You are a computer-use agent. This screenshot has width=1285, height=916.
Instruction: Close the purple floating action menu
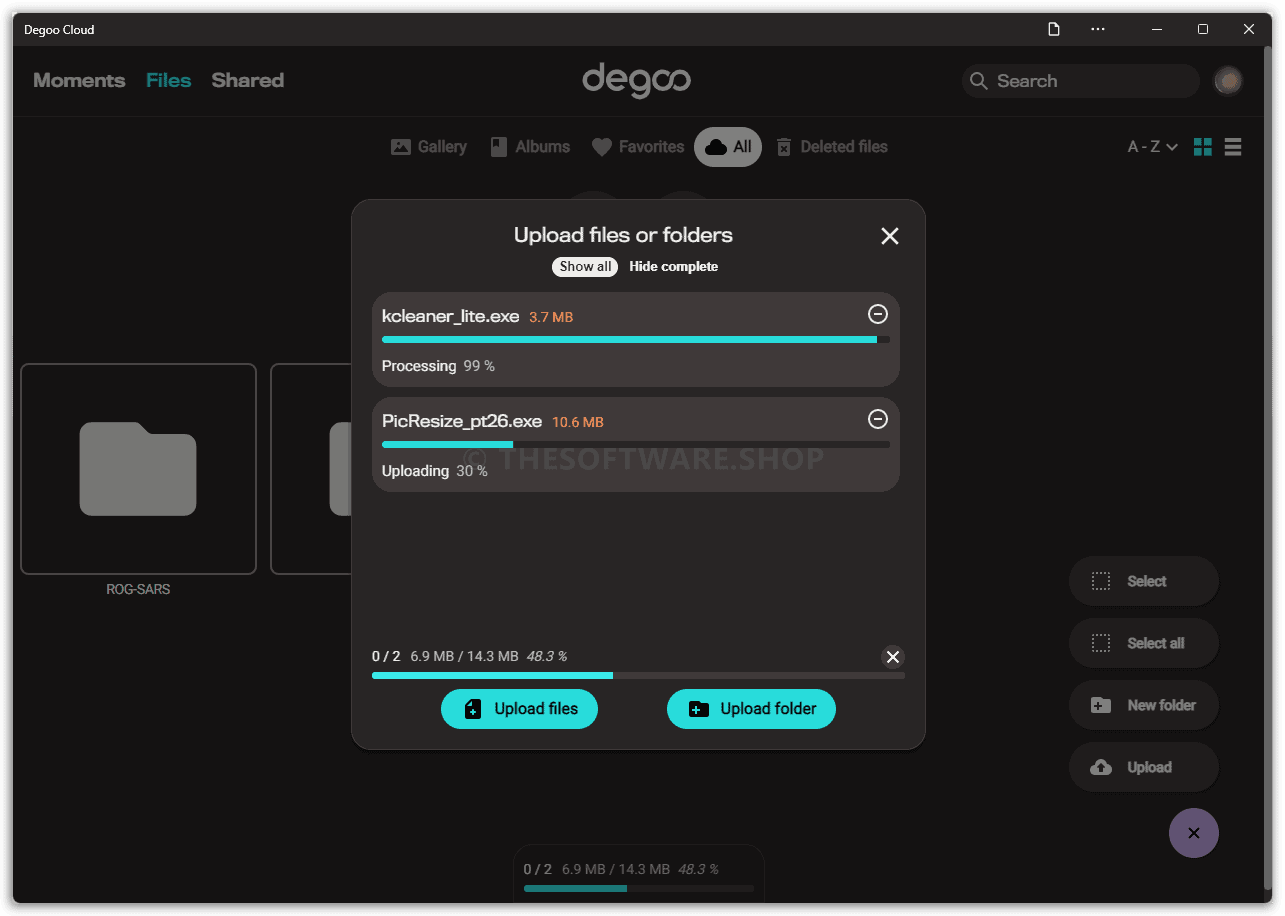click(1193, 833)
